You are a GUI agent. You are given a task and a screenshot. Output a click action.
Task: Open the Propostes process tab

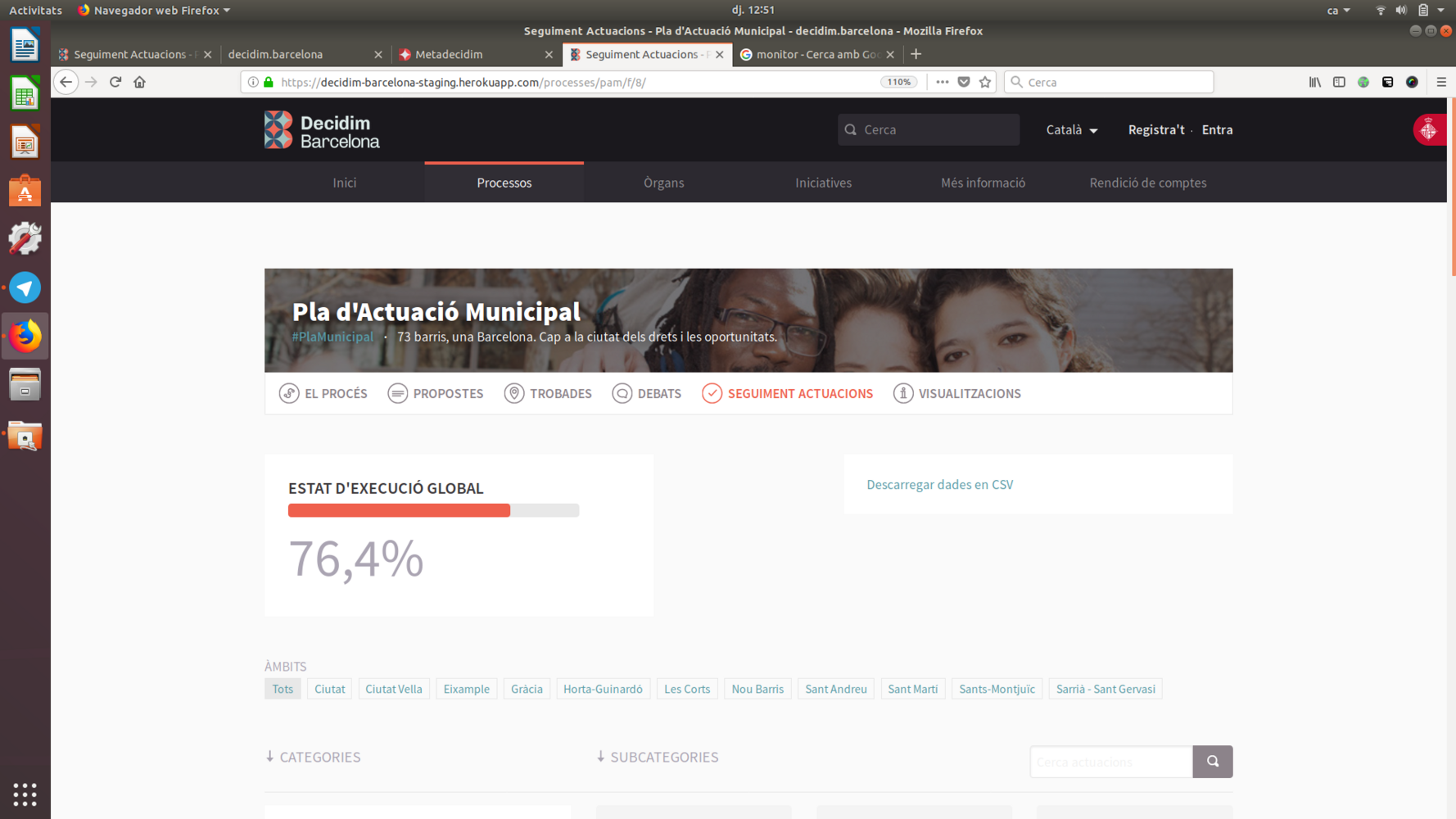click(436, 394)
